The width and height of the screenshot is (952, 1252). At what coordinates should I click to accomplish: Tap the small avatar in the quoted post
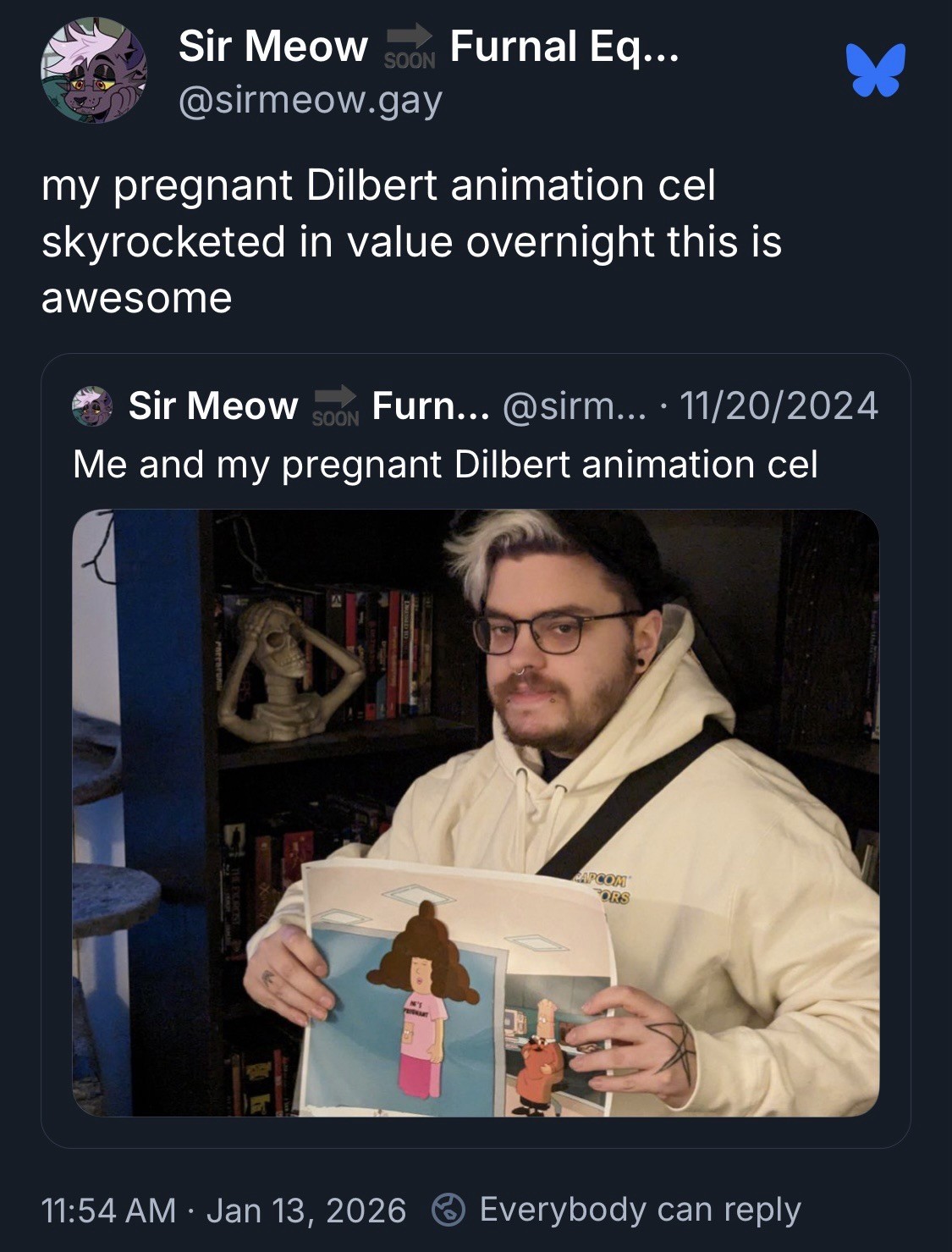point(92,405)
